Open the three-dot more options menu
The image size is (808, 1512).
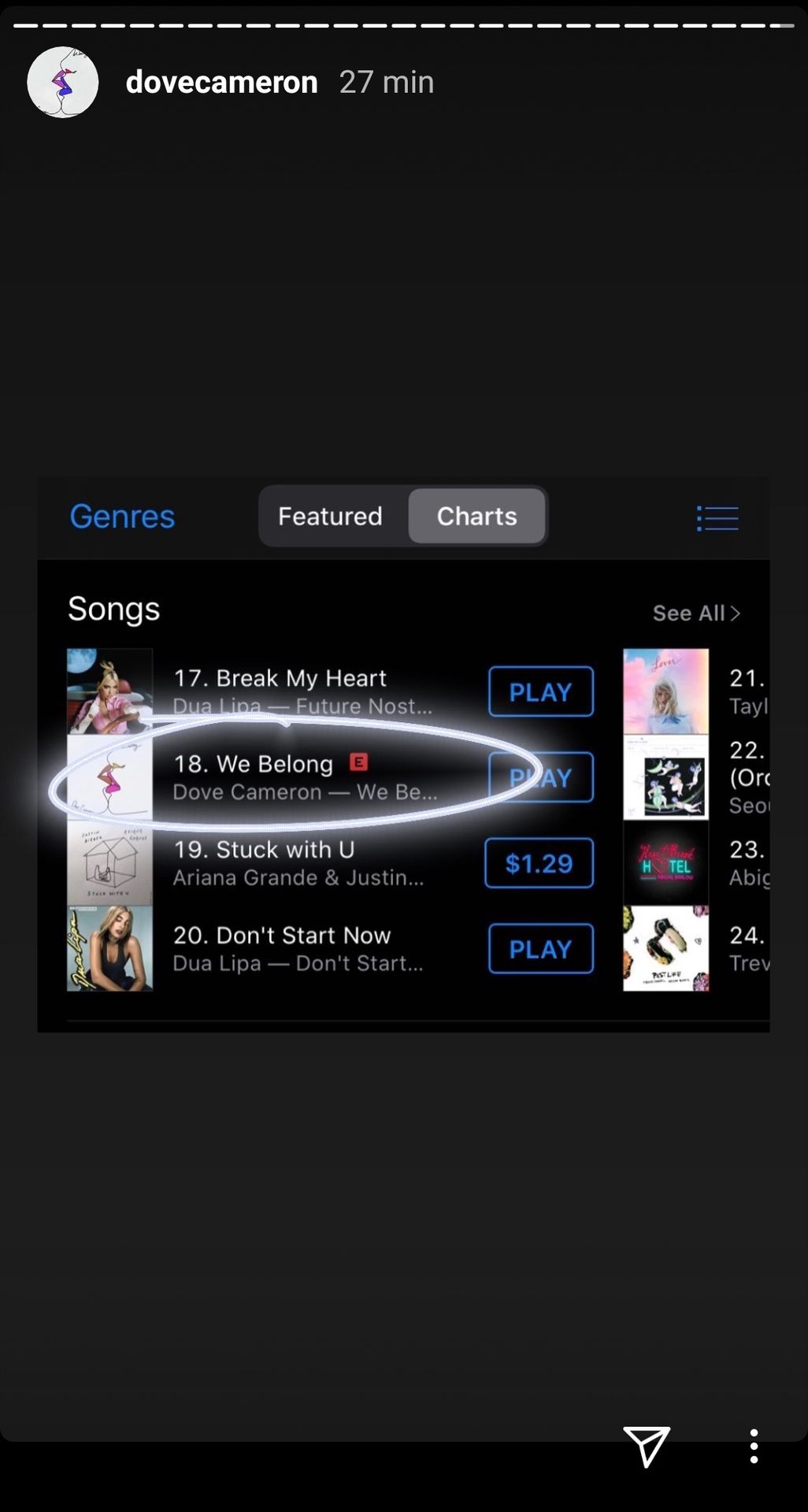click(x=754, y=1447)
